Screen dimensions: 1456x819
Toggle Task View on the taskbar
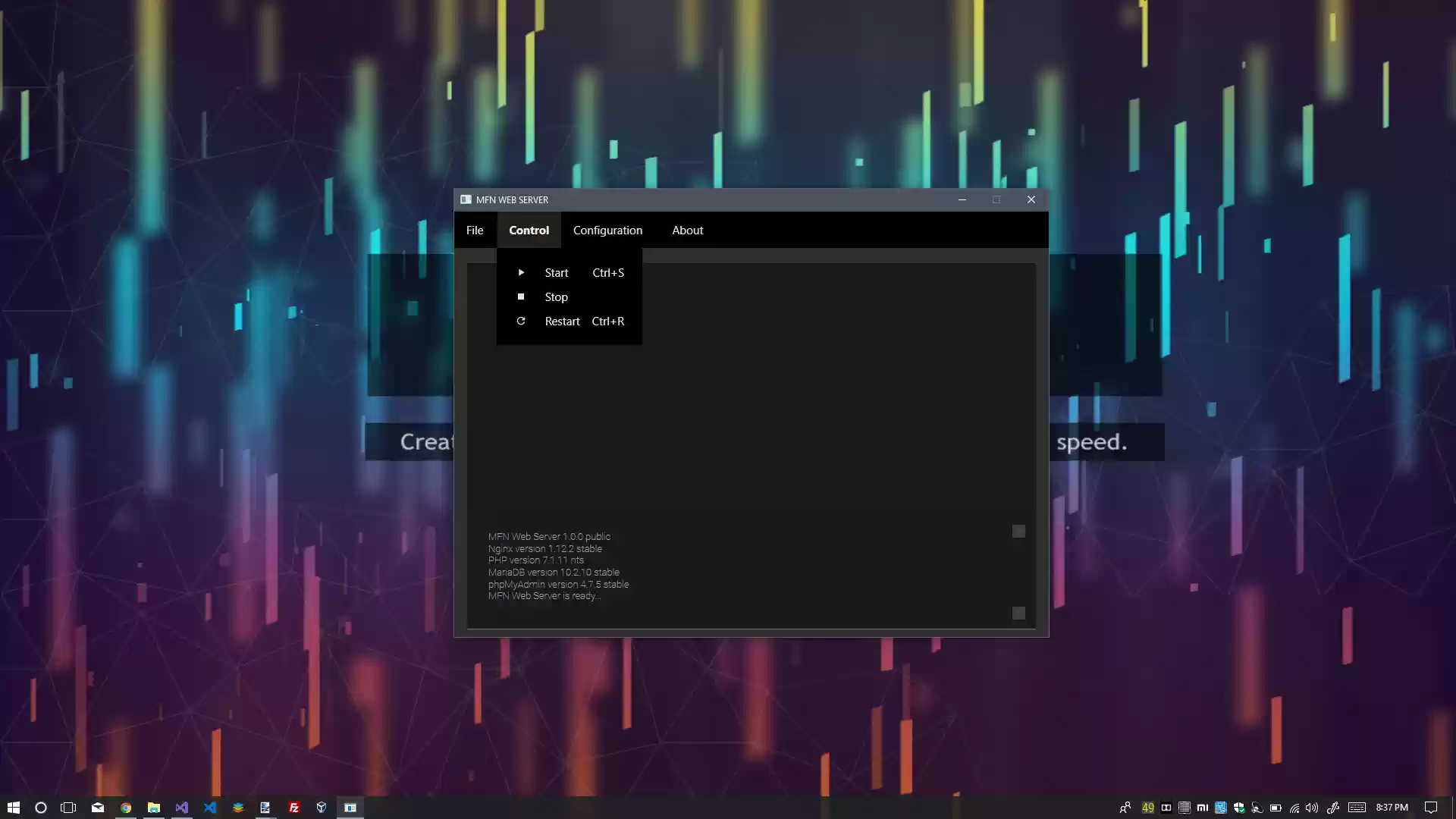(68, 807)
